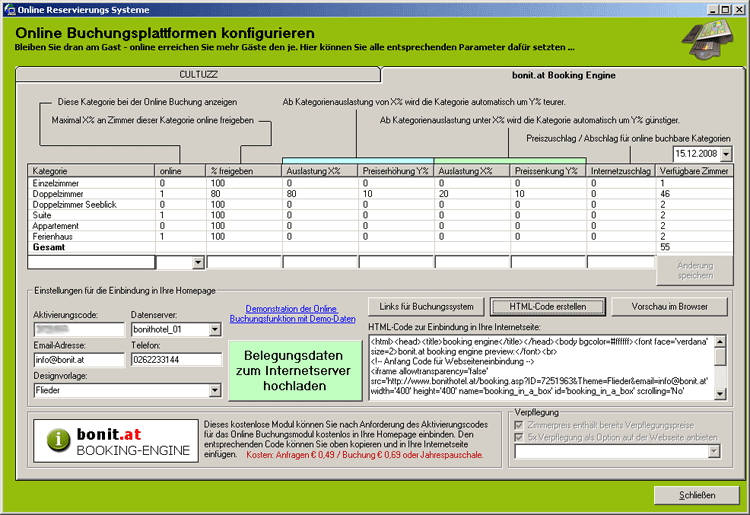Click Belegungsdaten zum Internetserver hochladen button
Viewport: 750px width, 515px height.
[x=295, y=371]
